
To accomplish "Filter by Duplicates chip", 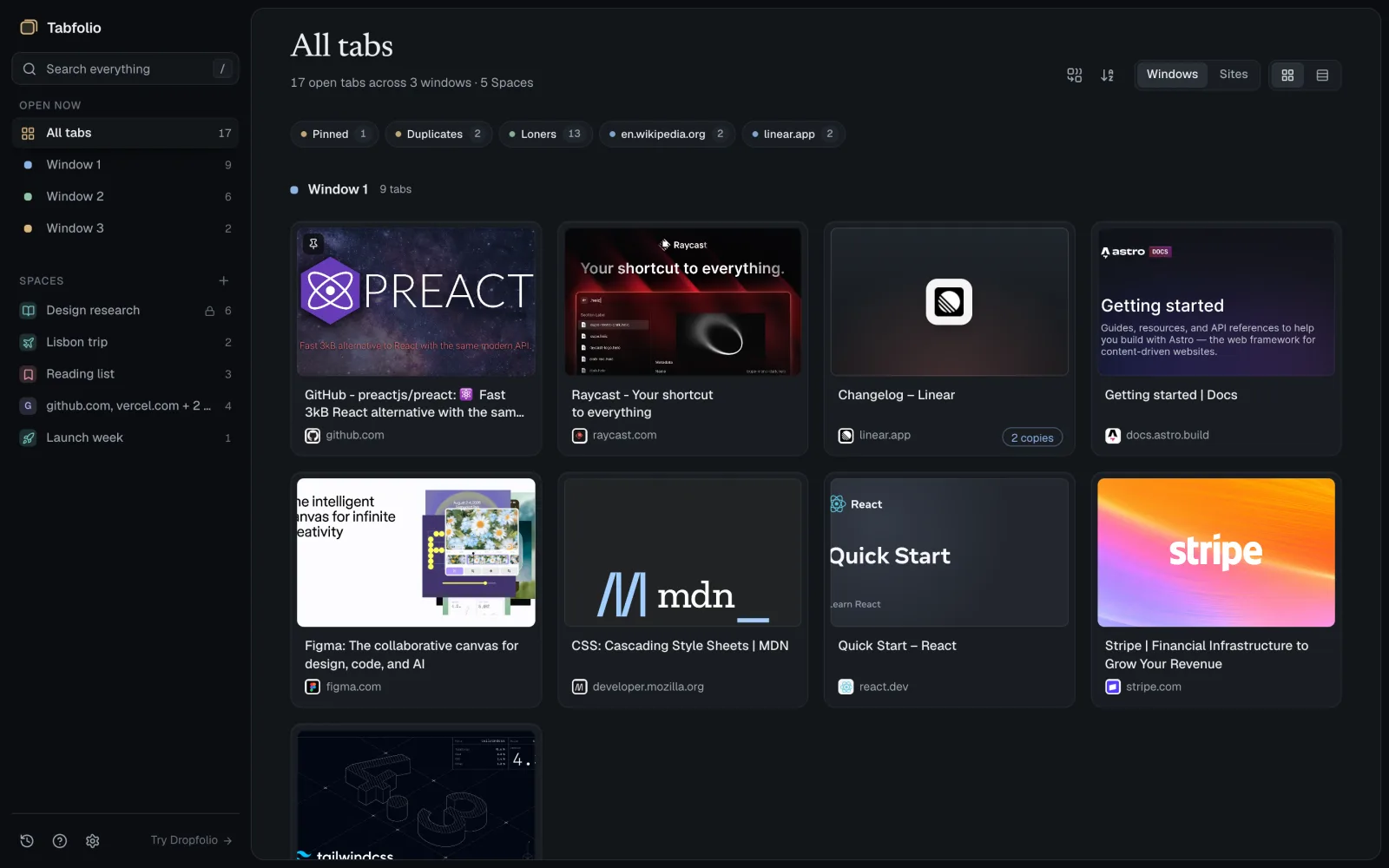I will [438, 134].
